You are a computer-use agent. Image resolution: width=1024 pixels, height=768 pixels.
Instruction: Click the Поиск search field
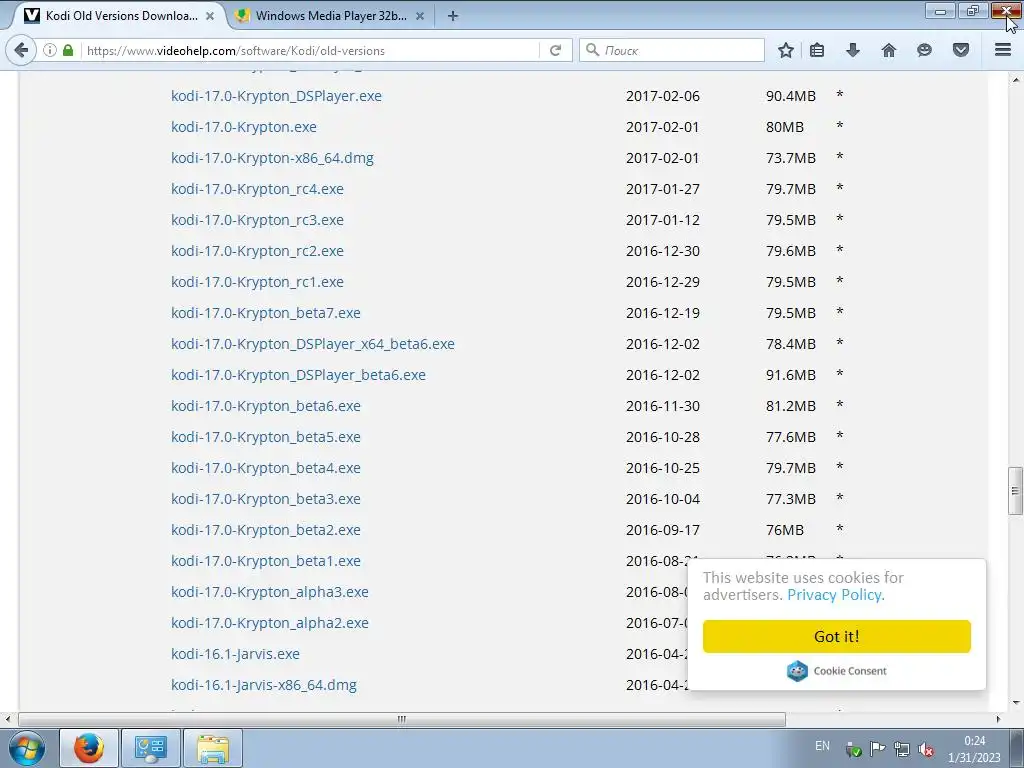point(672,50)
